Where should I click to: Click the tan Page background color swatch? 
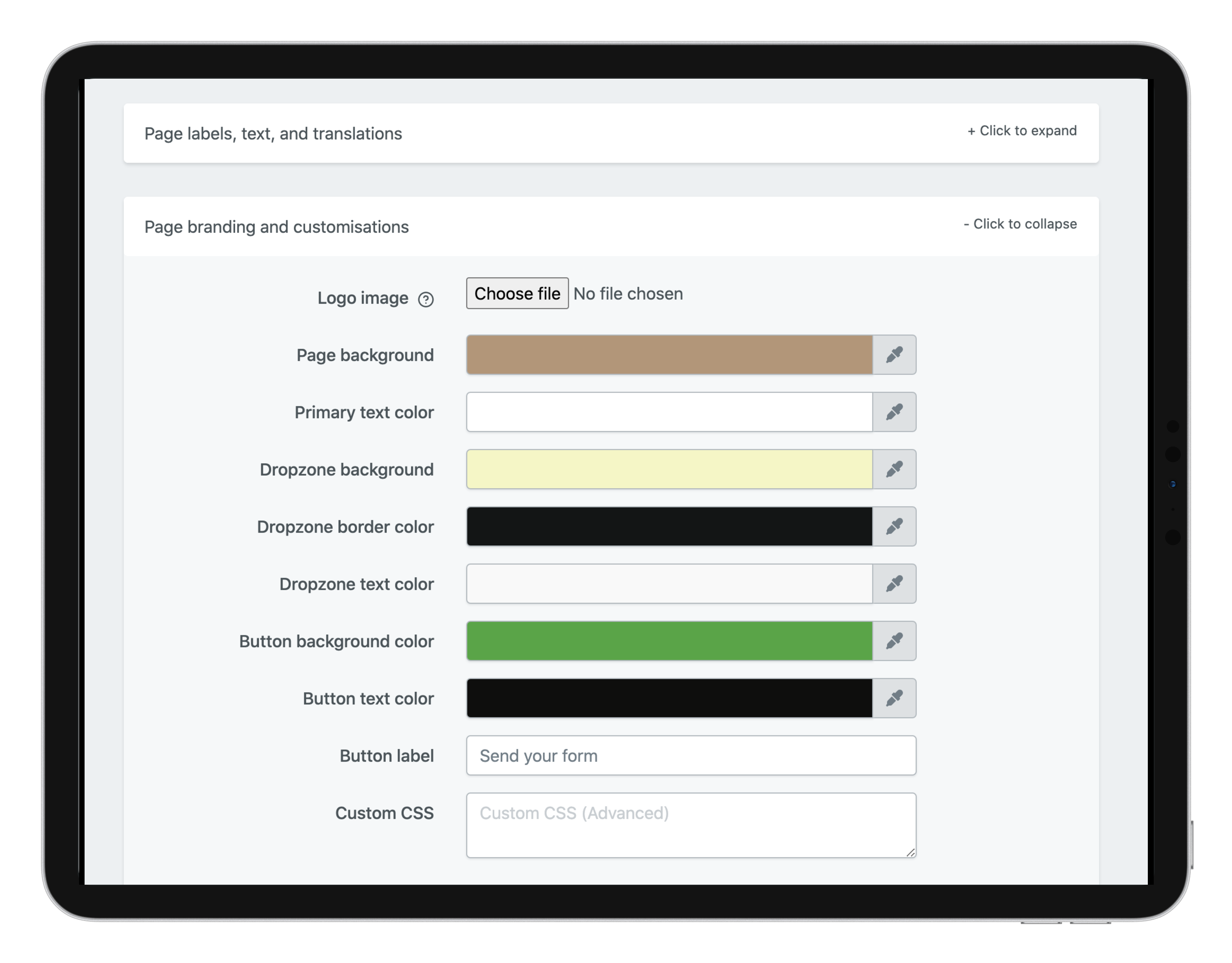coord(671,355)
